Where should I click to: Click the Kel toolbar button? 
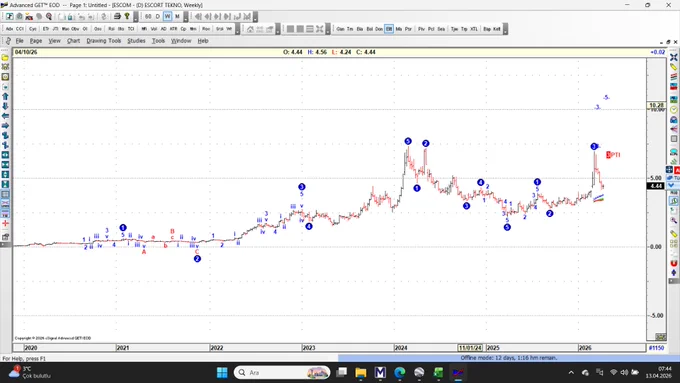click(x=497, y=29)
